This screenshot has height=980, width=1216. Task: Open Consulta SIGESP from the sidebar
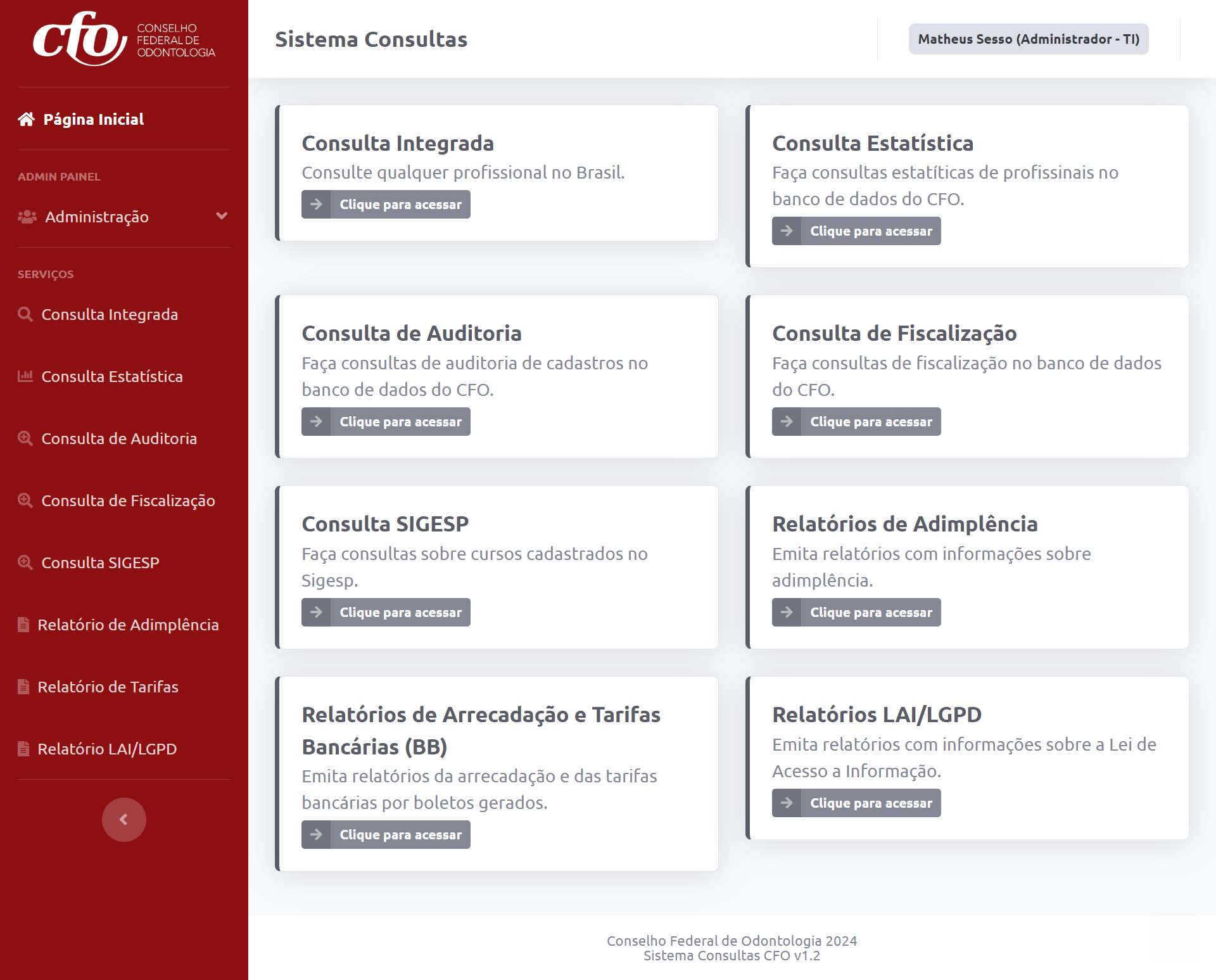coord(100,563)
